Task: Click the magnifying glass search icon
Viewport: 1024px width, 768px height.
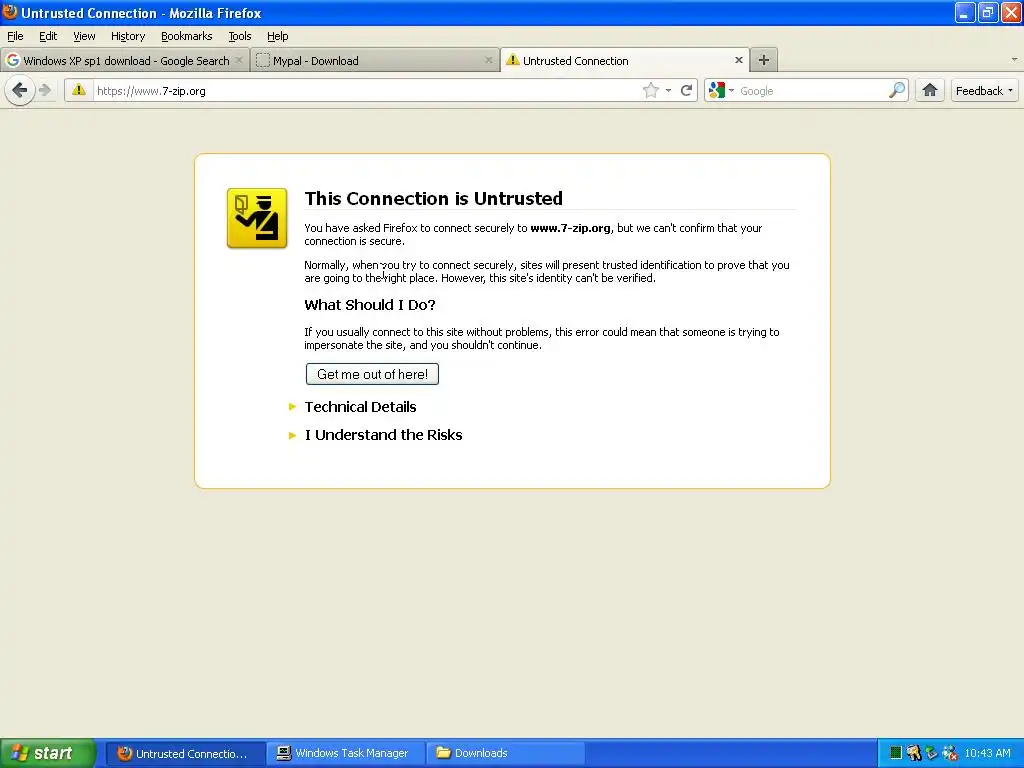Action: tap(897, 90)
